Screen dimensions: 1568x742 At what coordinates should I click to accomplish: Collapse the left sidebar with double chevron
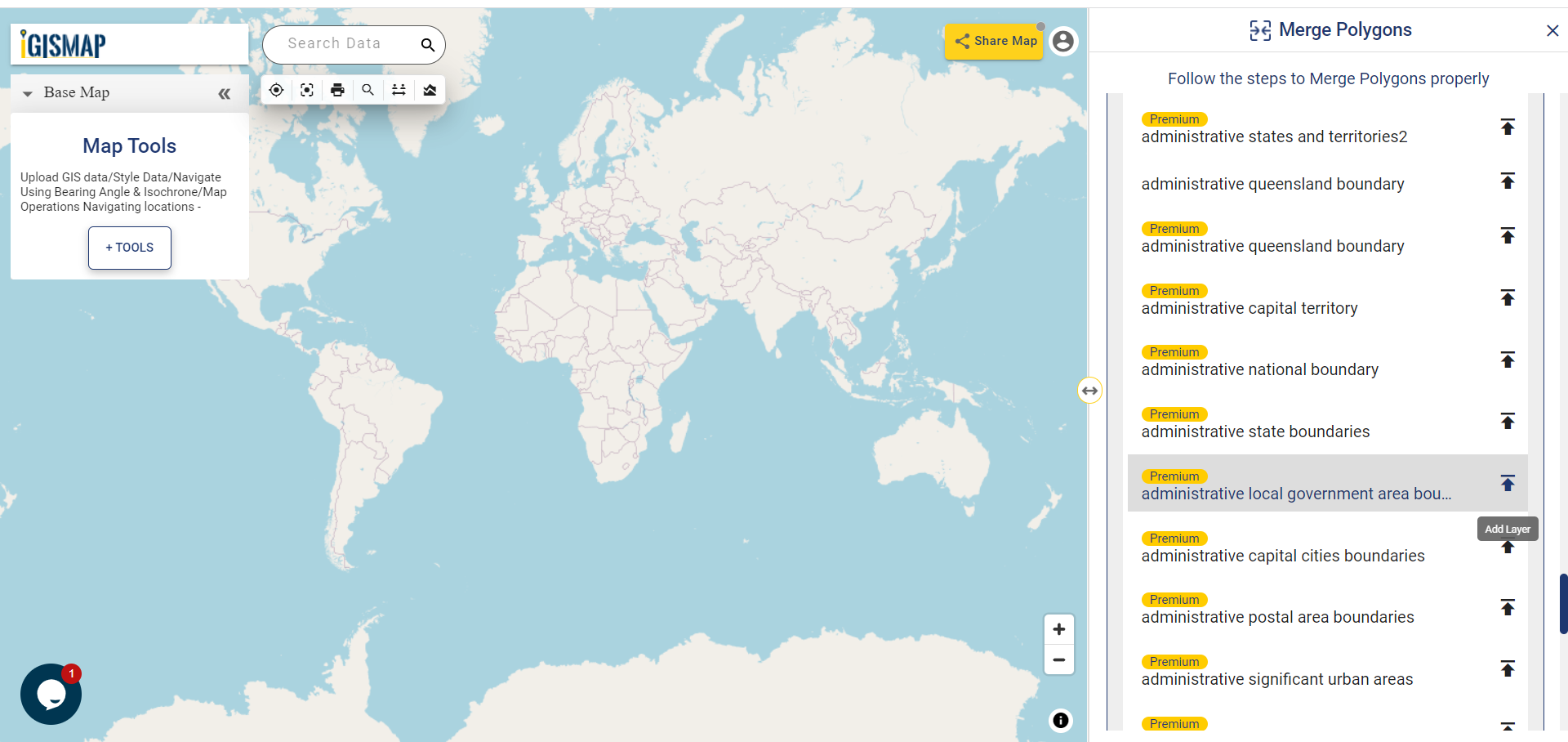pos(225,94)
